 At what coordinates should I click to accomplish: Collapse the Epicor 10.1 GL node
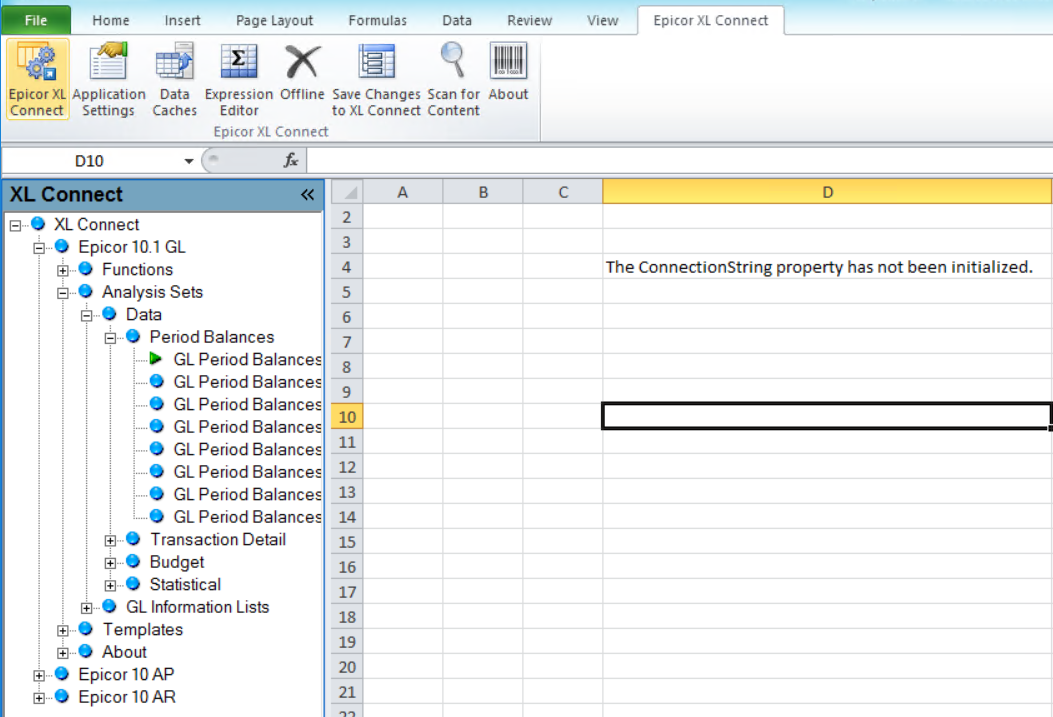(x=39, y=248)
